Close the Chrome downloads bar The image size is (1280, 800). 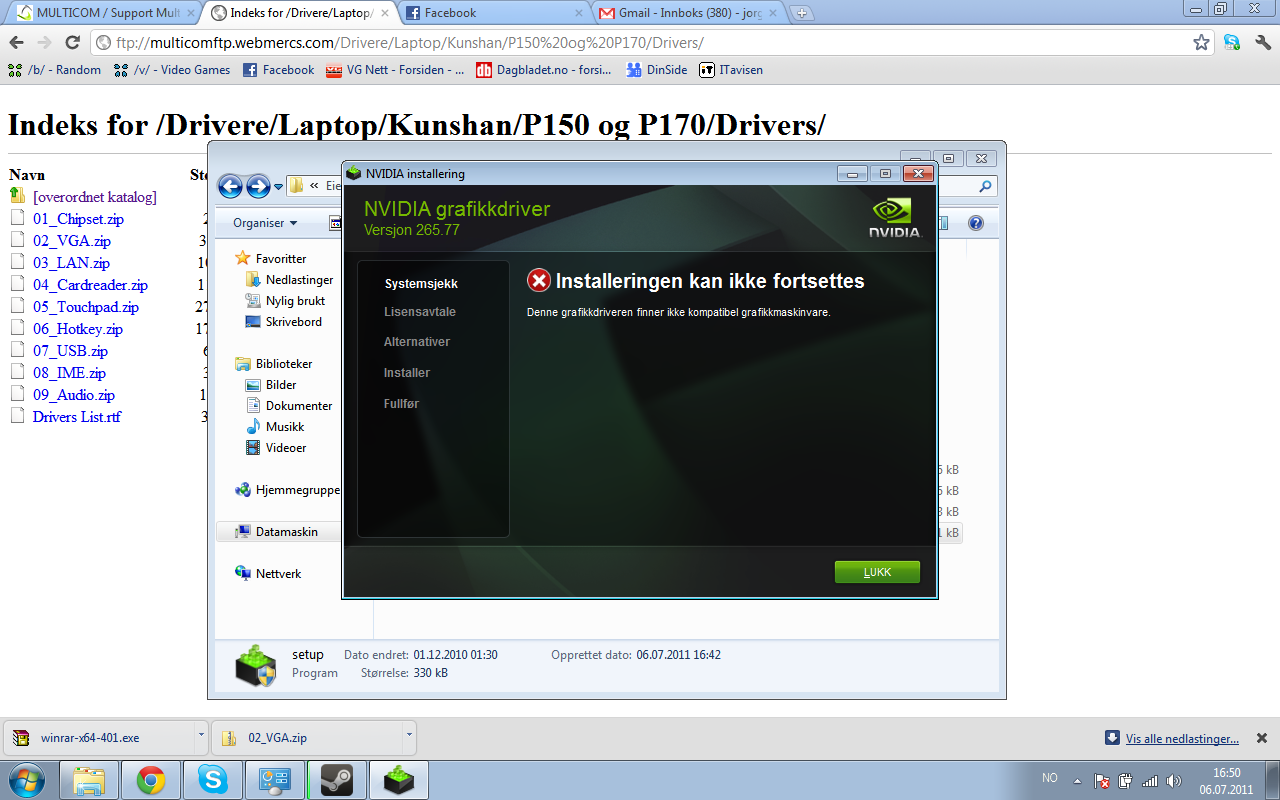1262,738
